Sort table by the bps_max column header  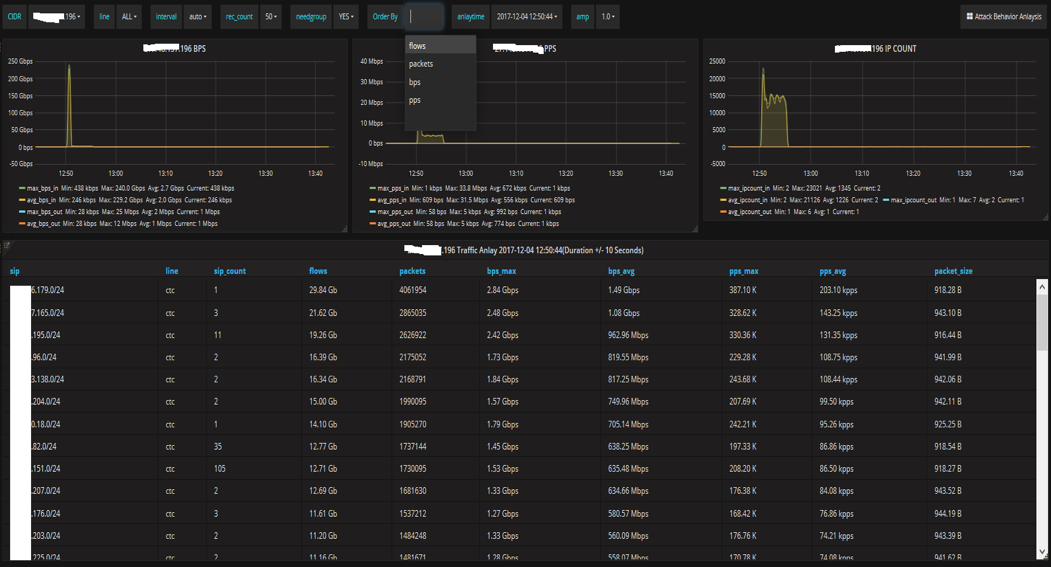coord(501,271)
